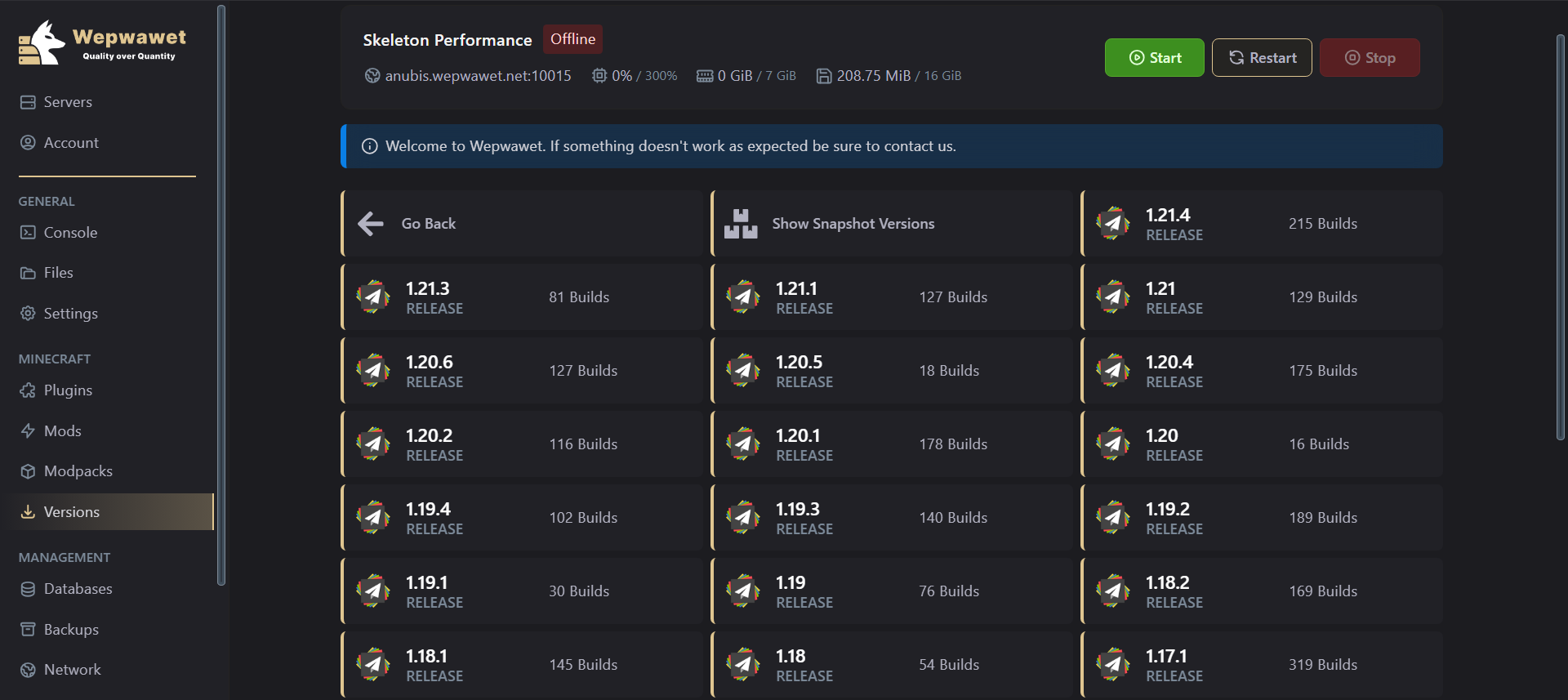Screen dimensions: 1568x700
Task: Click '16 Builds' text
Action: pos(1319,444)
